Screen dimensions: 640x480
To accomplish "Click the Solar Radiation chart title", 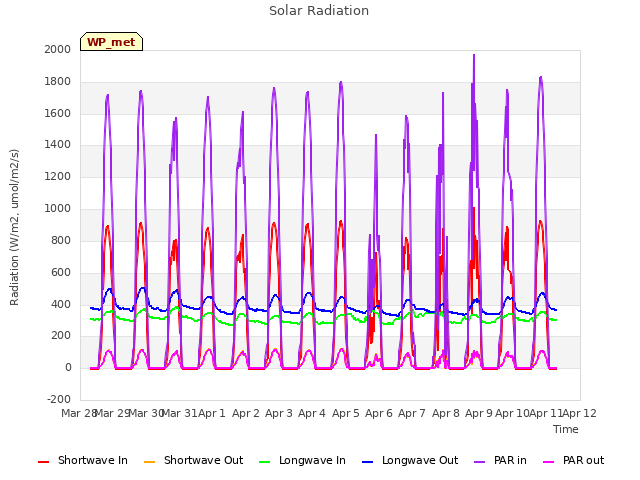I will (319, 11).
